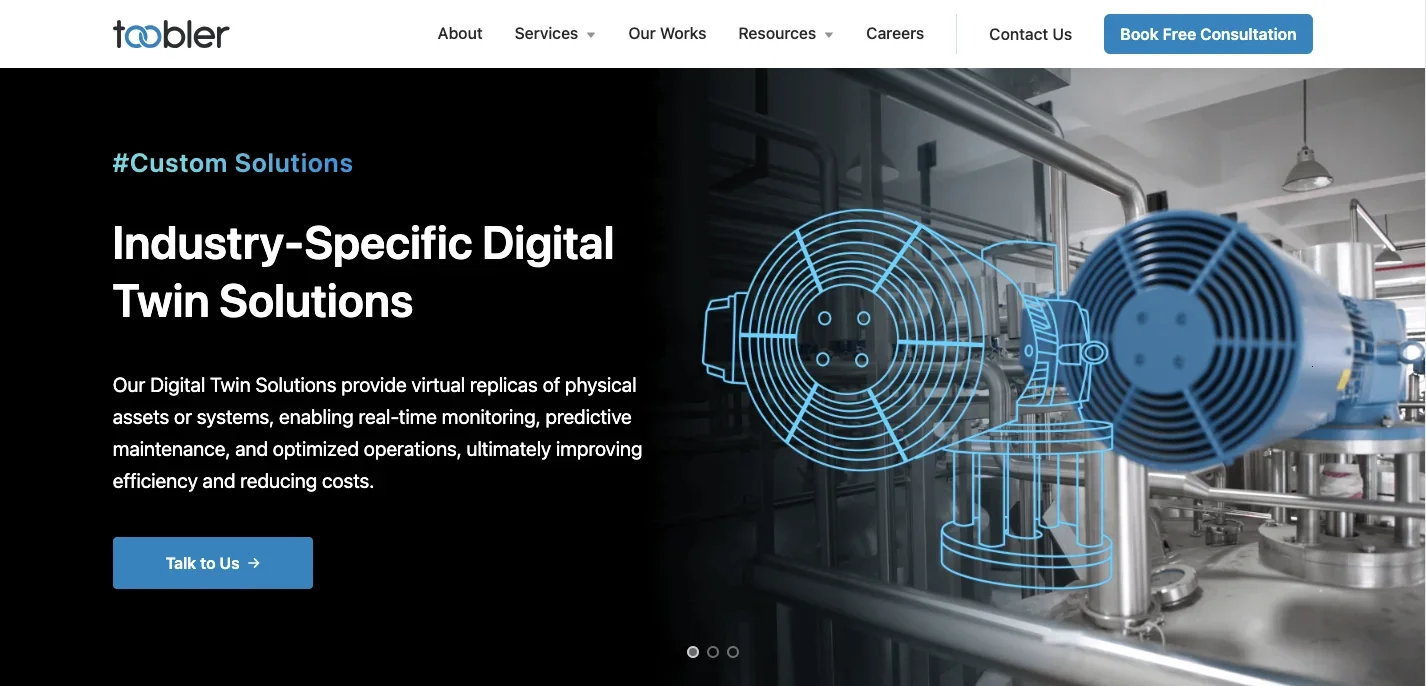This screenshot has width=1426, height=686.
Task: Jump to the third carousel slide dot
Action: point(733,652)
